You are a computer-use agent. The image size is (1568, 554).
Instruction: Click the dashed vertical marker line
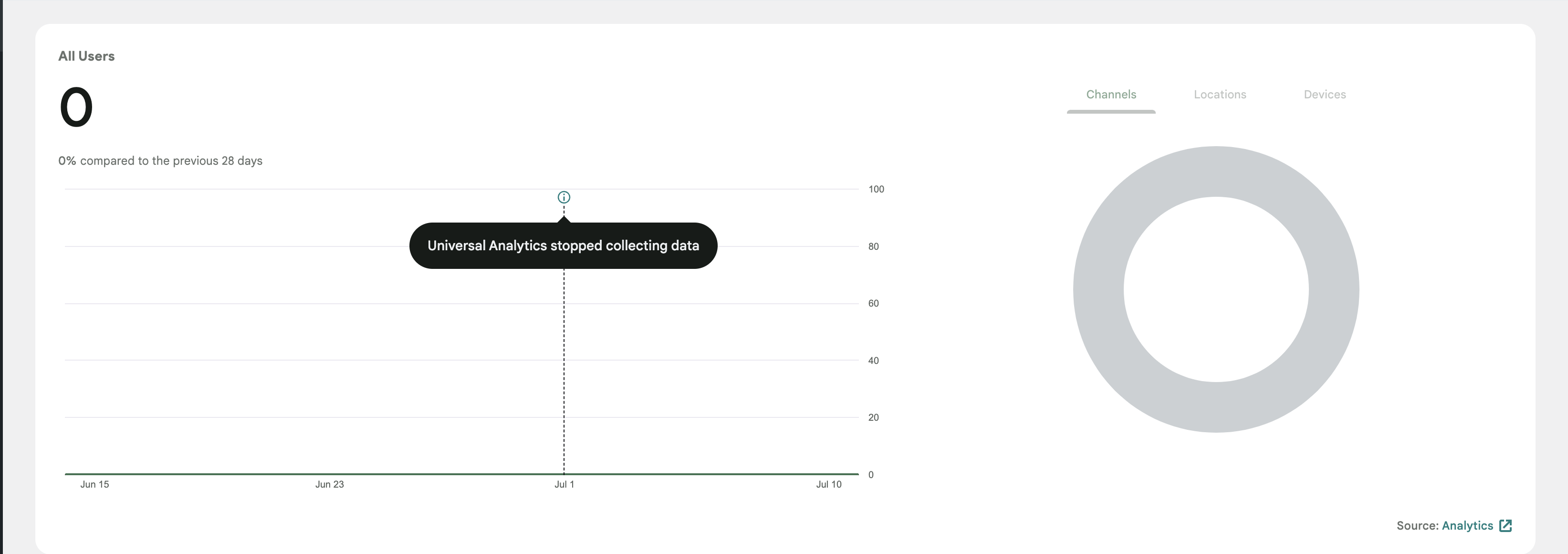(x=564, y=366)
